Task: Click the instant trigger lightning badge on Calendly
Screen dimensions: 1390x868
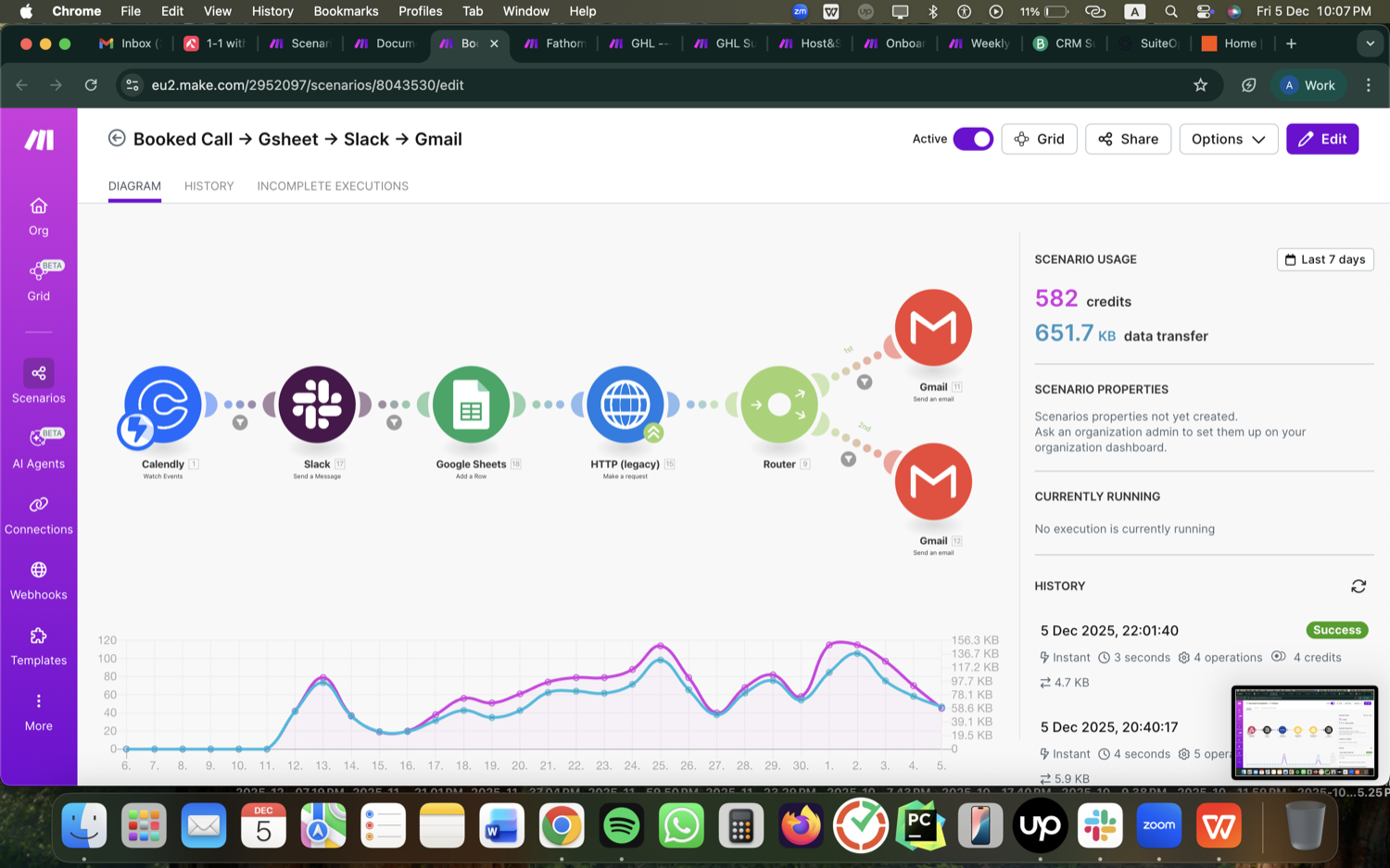Action: (x=136, y=430)
